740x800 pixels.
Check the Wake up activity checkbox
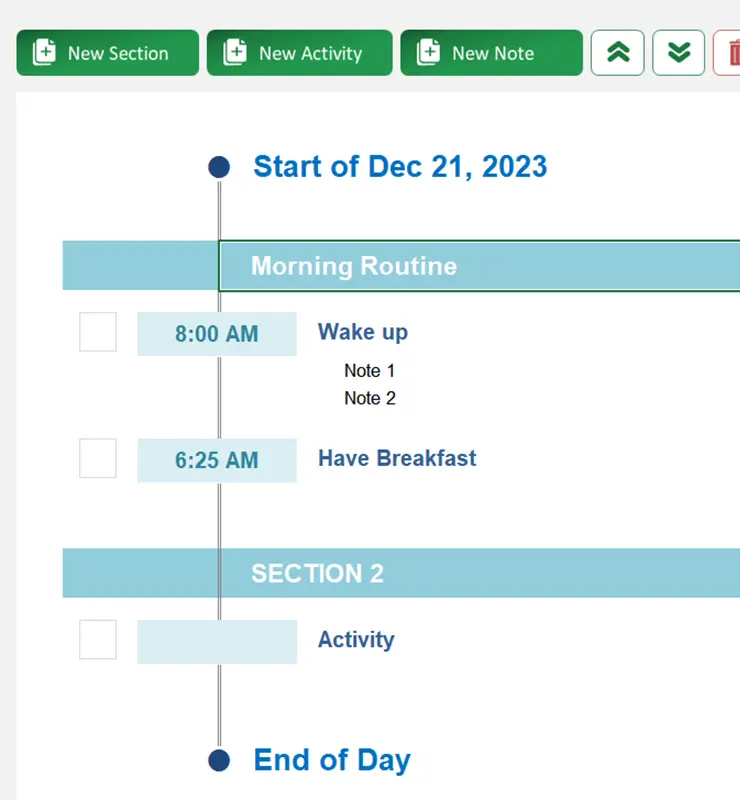pos(98,332)
